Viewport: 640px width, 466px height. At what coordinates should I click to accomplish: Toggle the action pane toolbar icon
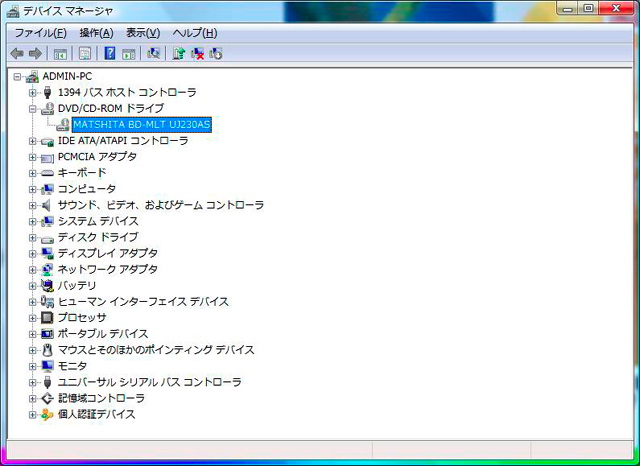pyautogui.click(x=129, y=53)
